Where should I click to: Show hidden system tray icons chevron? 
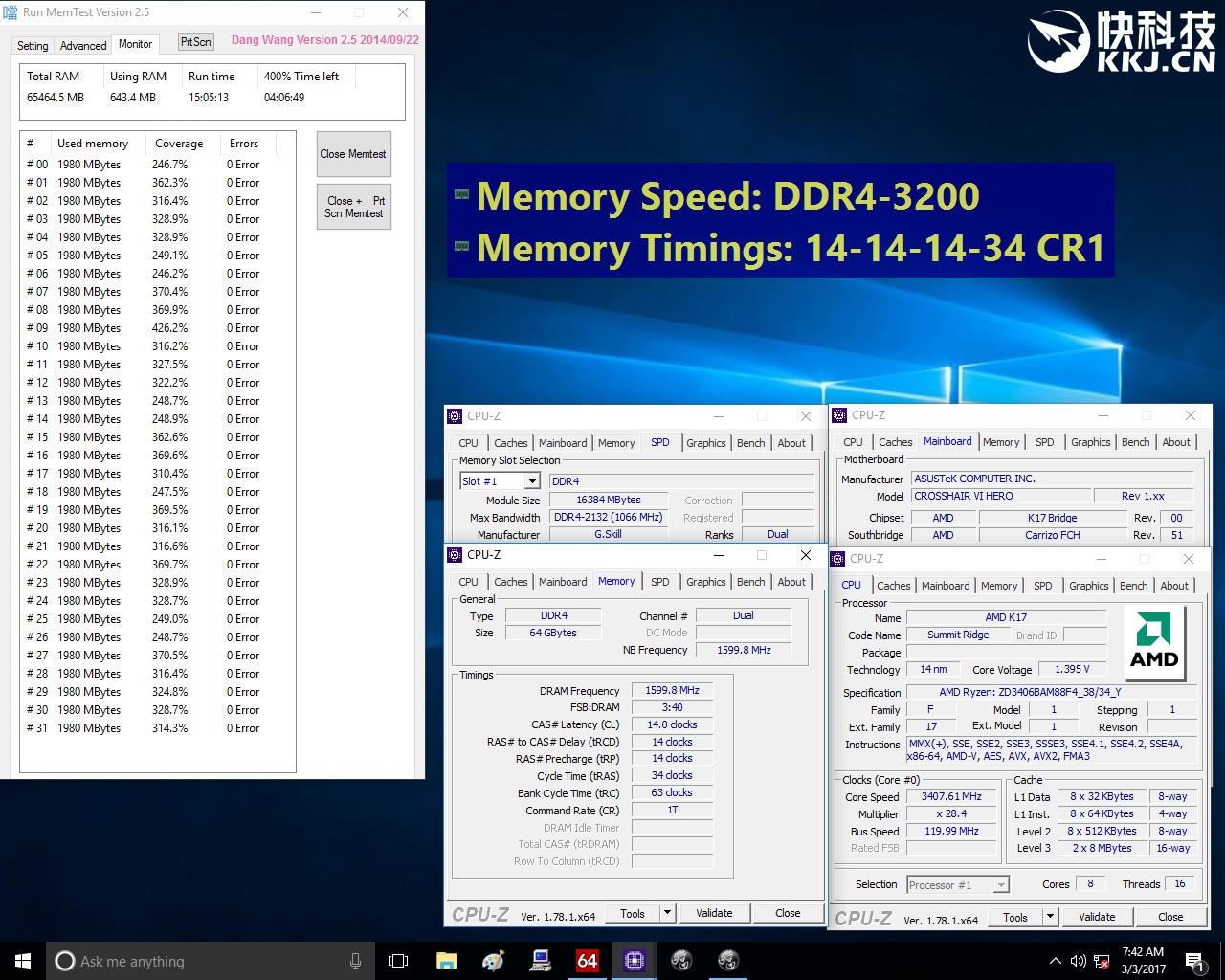(1055, 961)
